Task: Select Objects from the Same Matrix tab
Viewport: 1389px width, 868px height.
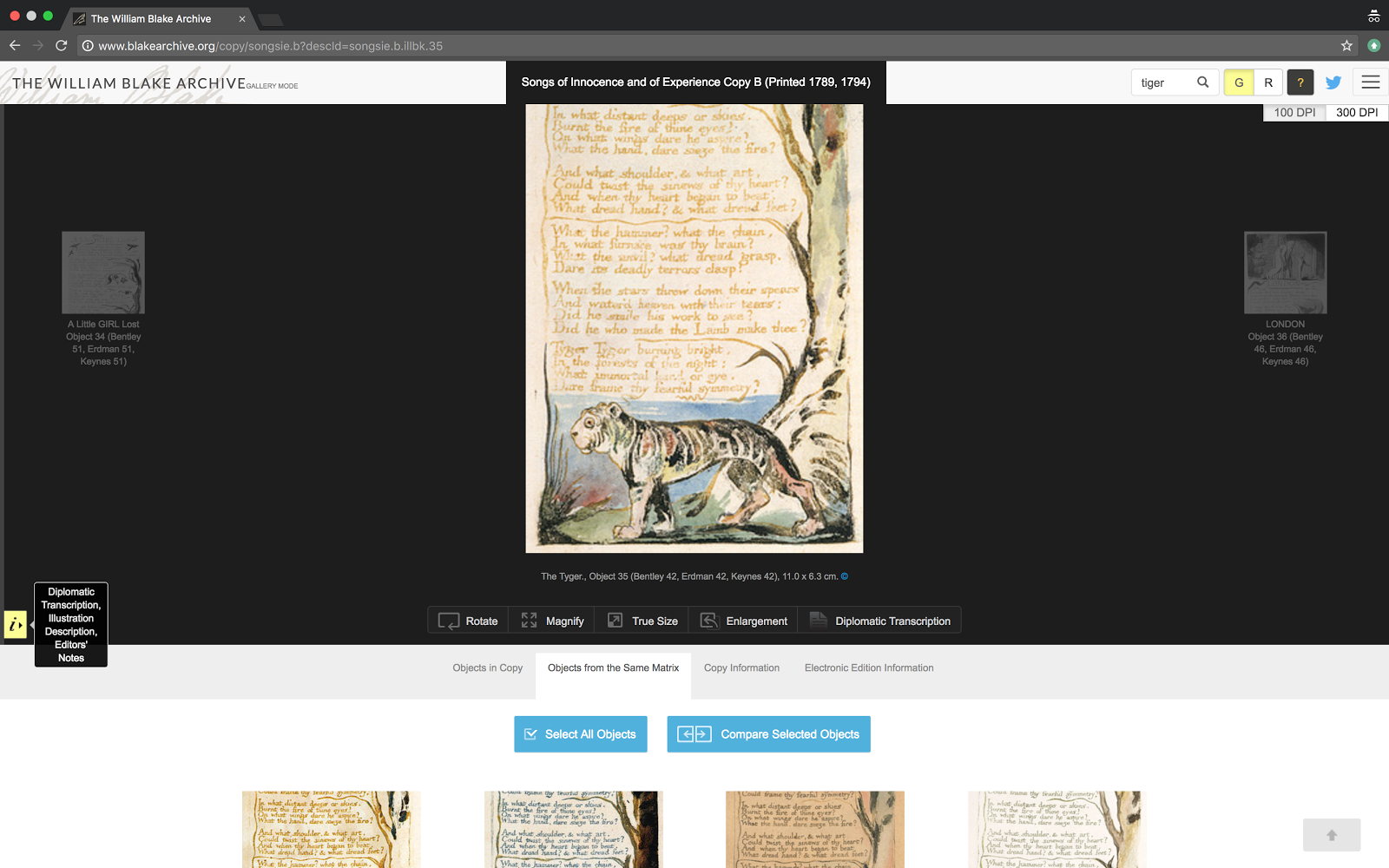Action: point(613,668)
